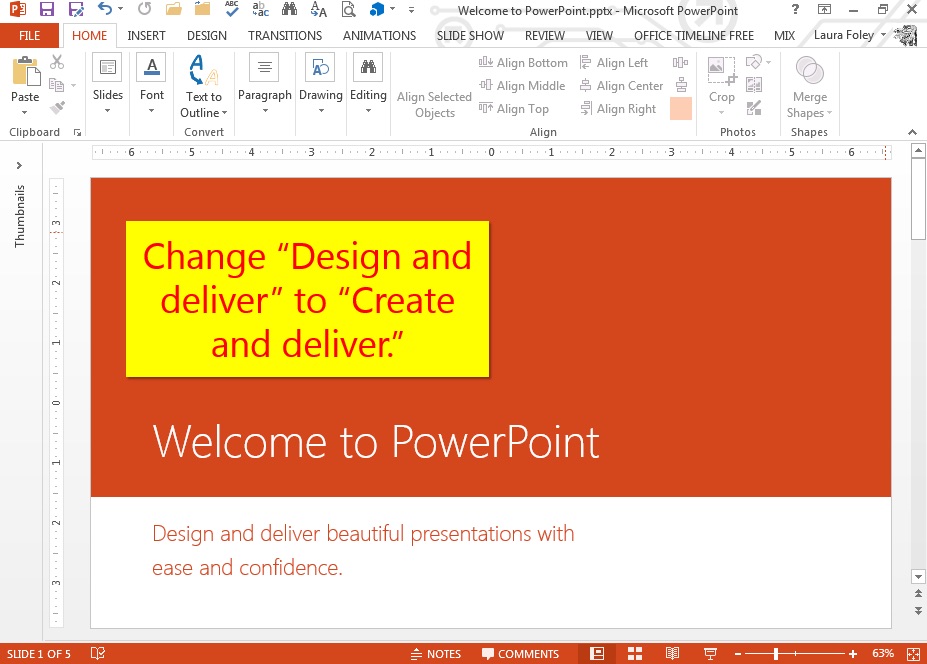This screenshot has width=927, height=664.
Task: Open the Clipboard dialog launcher
Action: [x=77, y=132]
